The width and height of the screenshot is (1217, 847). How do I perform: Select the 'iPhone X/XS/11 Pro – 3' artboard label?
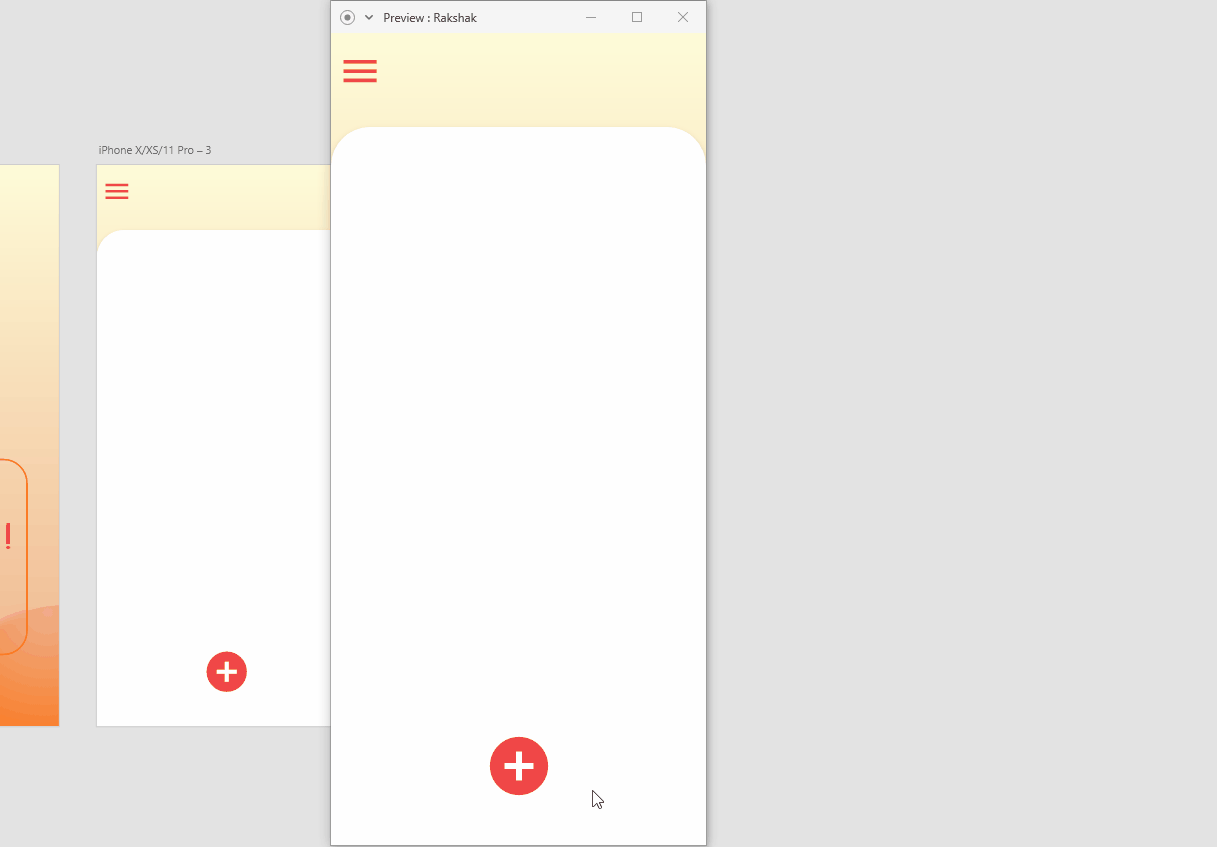[x=155, y=150]
